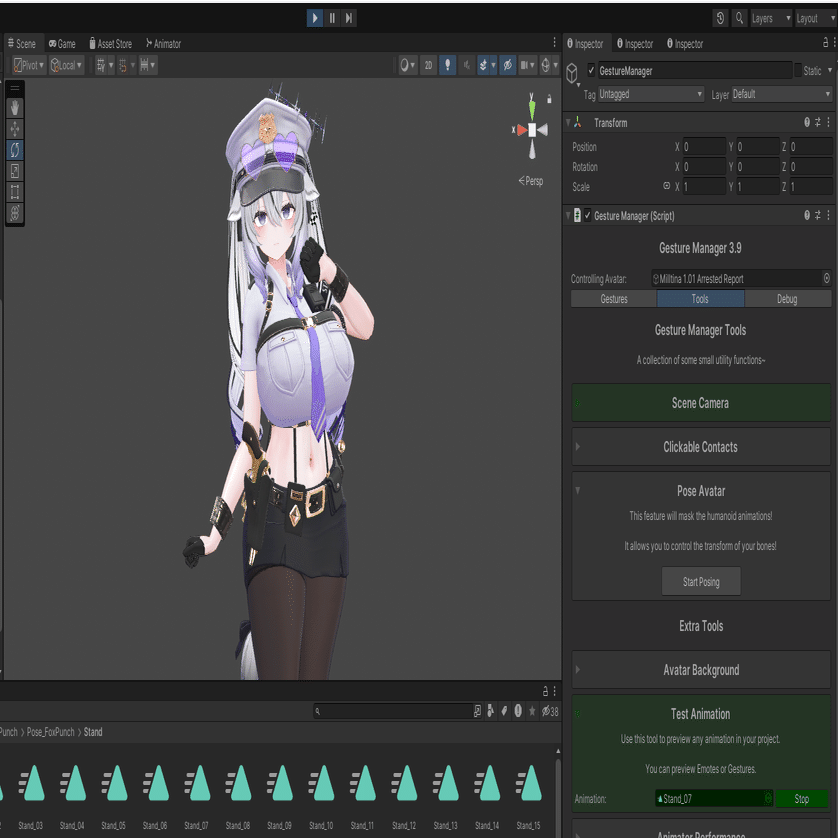Screen dimensions: 838x838
Task: Click the Play button
Action: [x=315, y=18]
